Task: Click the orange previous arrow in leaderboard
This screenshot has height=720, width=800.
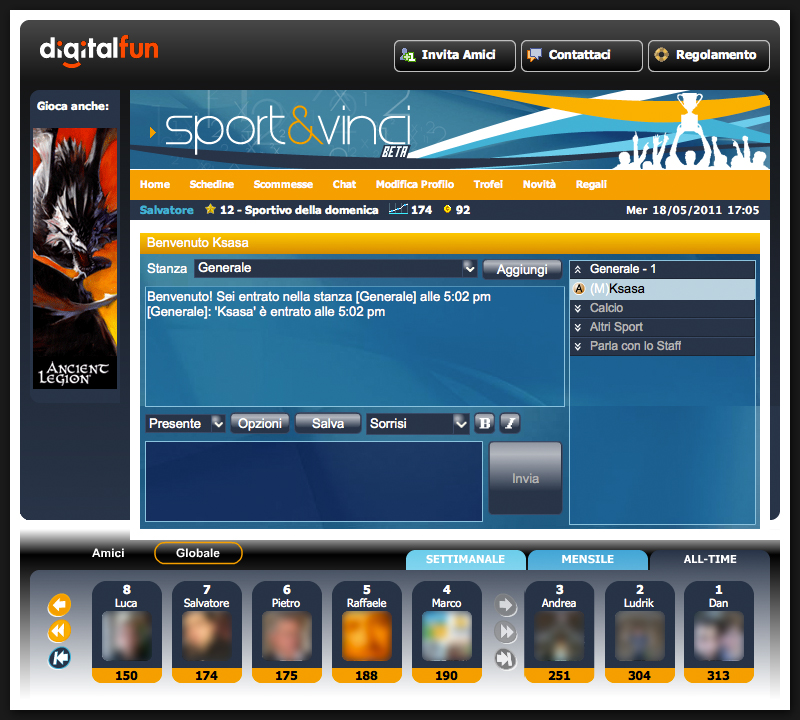Action: pos(59,605)
